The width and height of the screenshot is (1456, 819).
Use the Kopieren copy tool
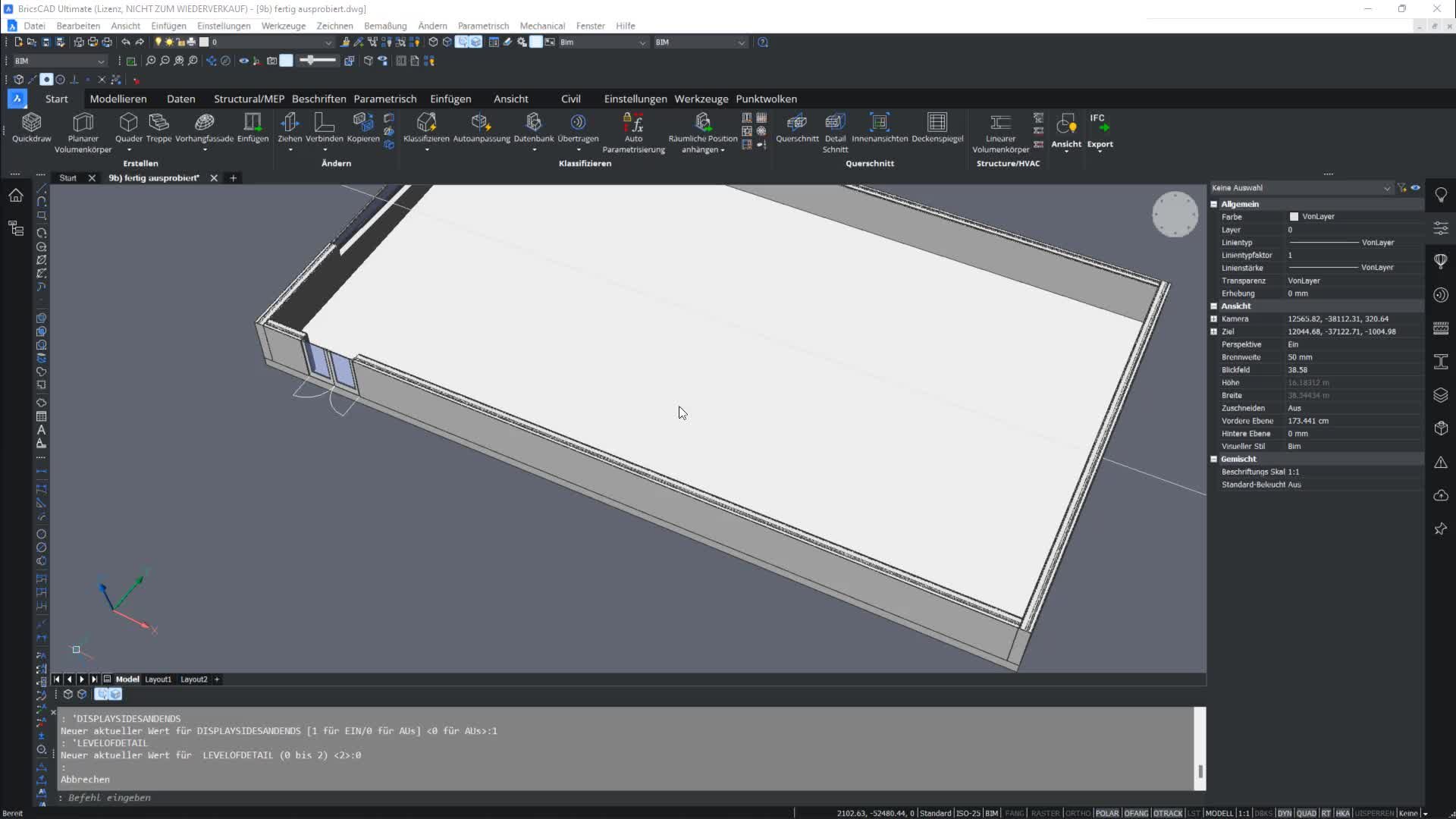point(362,127)
